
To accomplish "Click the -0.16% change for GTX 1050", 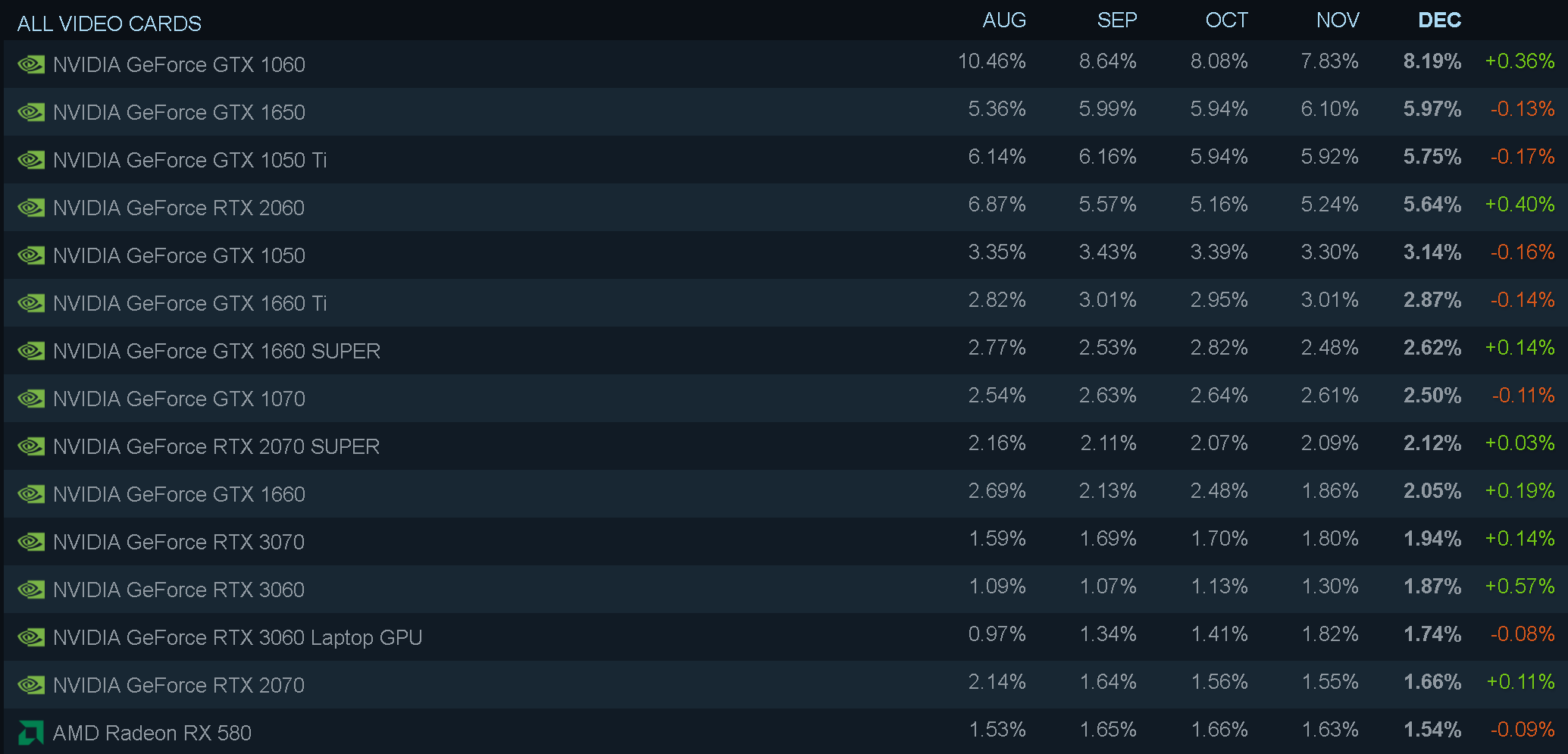I will pyautogui.click(x=1522, y=252).
